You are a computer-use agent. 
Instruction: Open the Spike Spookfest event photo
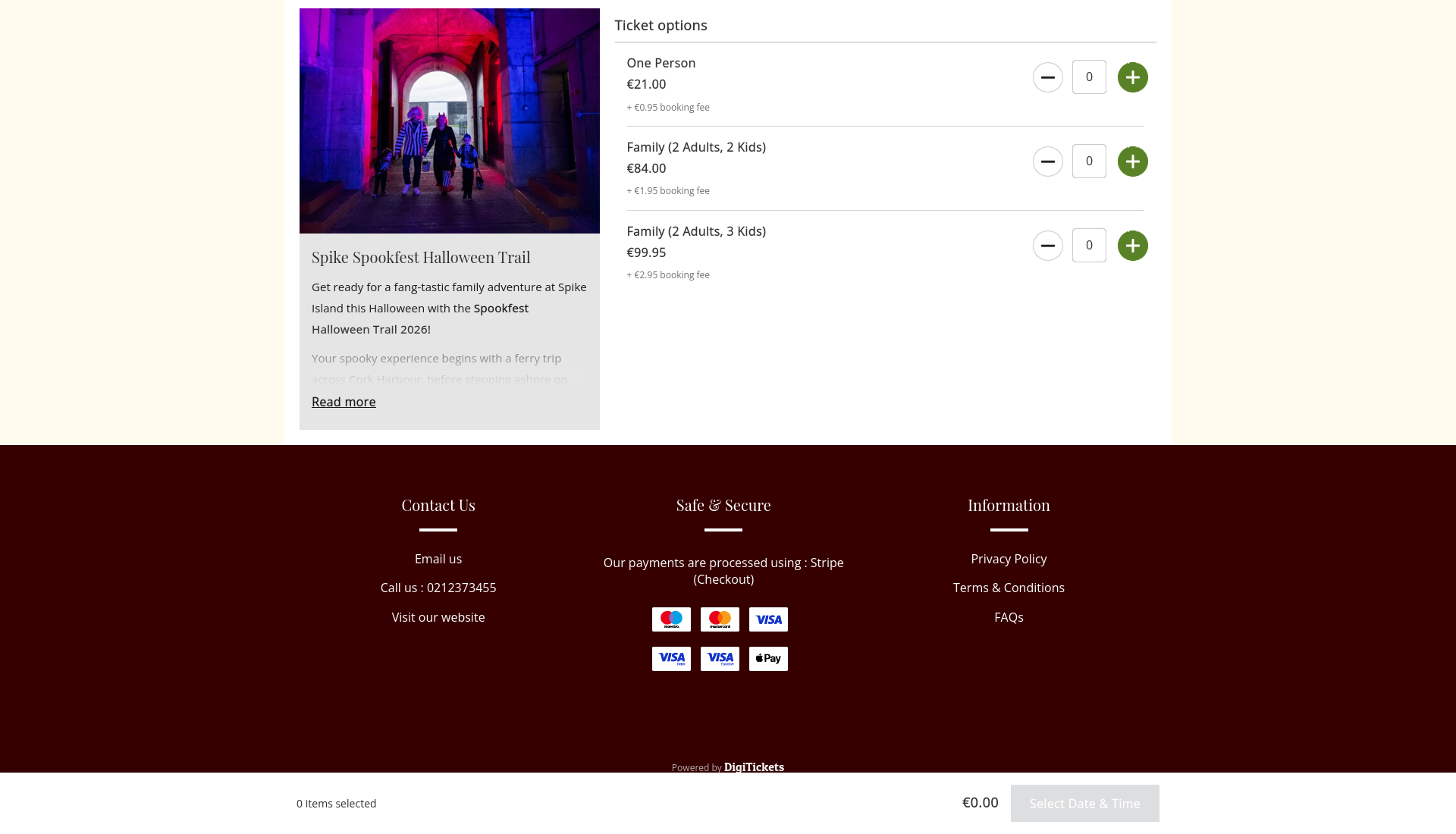[450, 121]
